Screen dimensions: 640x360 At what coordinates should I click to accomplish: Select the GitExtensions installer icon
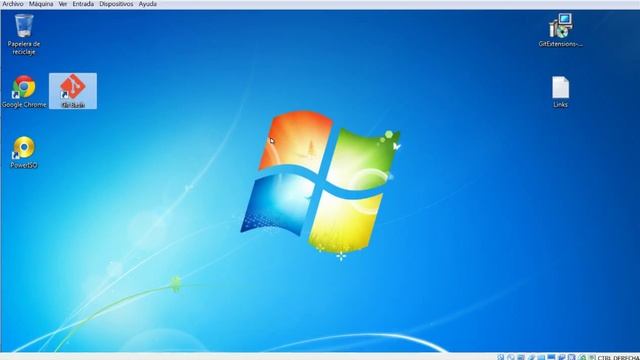click(x=560, y=30)
